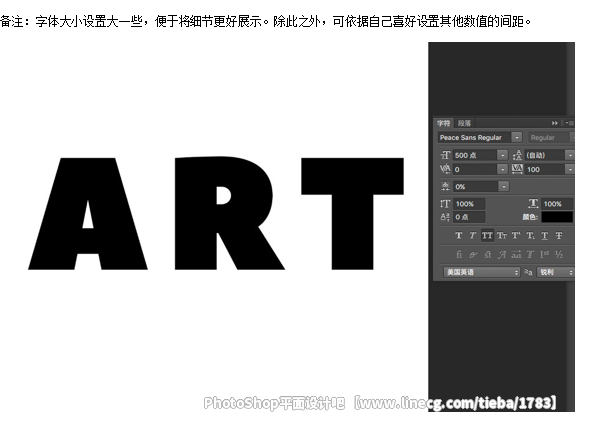Click the font size icon
Screen dimensions: 612x422
click(445, 155)
